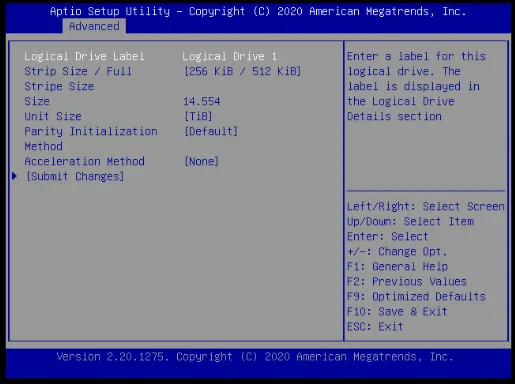515x384 pixels.
Task: Click the F2: Previous Values hint
Action: click(407, 281)
